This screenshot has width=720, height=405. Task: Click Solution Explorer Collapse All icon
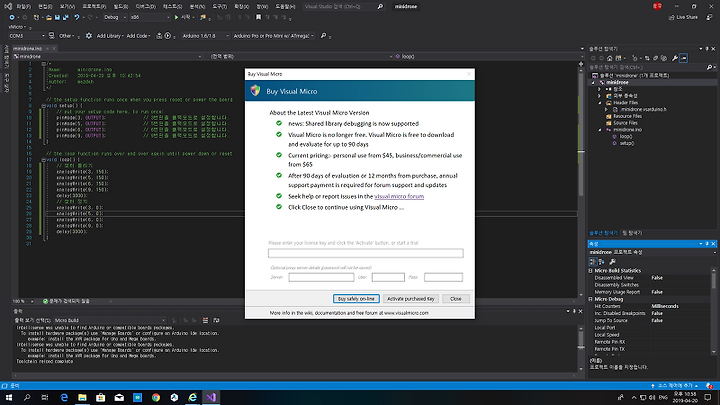(x=656, y=58)
